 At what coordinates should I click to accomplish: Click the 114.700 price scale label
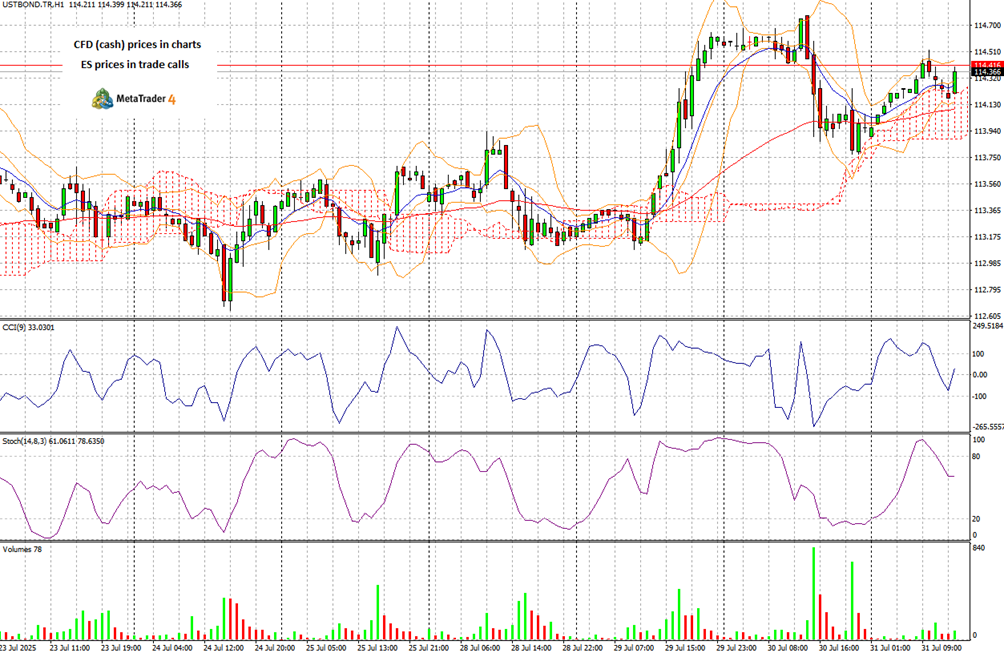(x=985, y=26)
